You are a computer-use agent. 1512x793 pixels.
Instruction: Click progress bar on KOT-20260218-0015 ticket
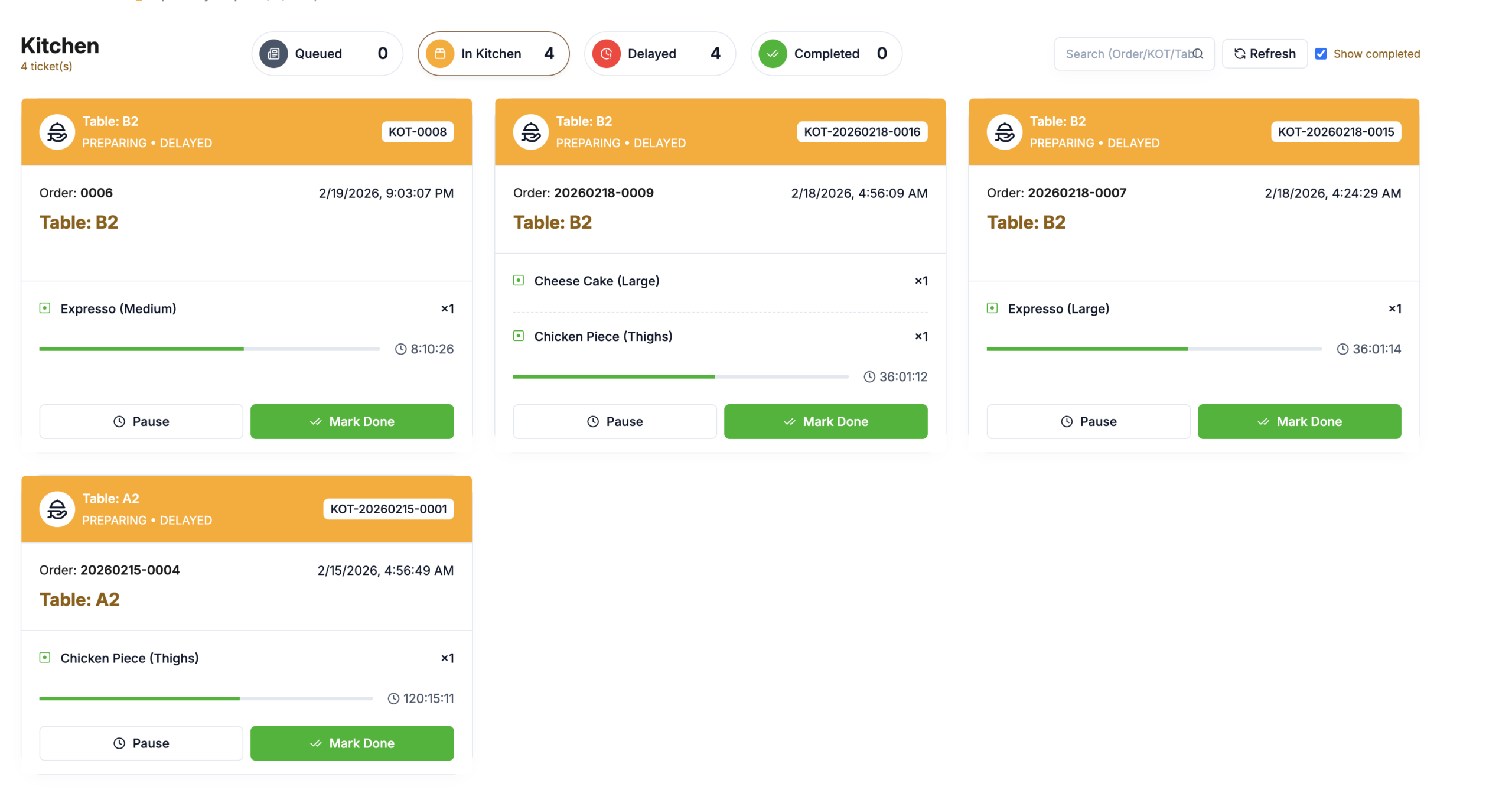(x=1153, y=349)
